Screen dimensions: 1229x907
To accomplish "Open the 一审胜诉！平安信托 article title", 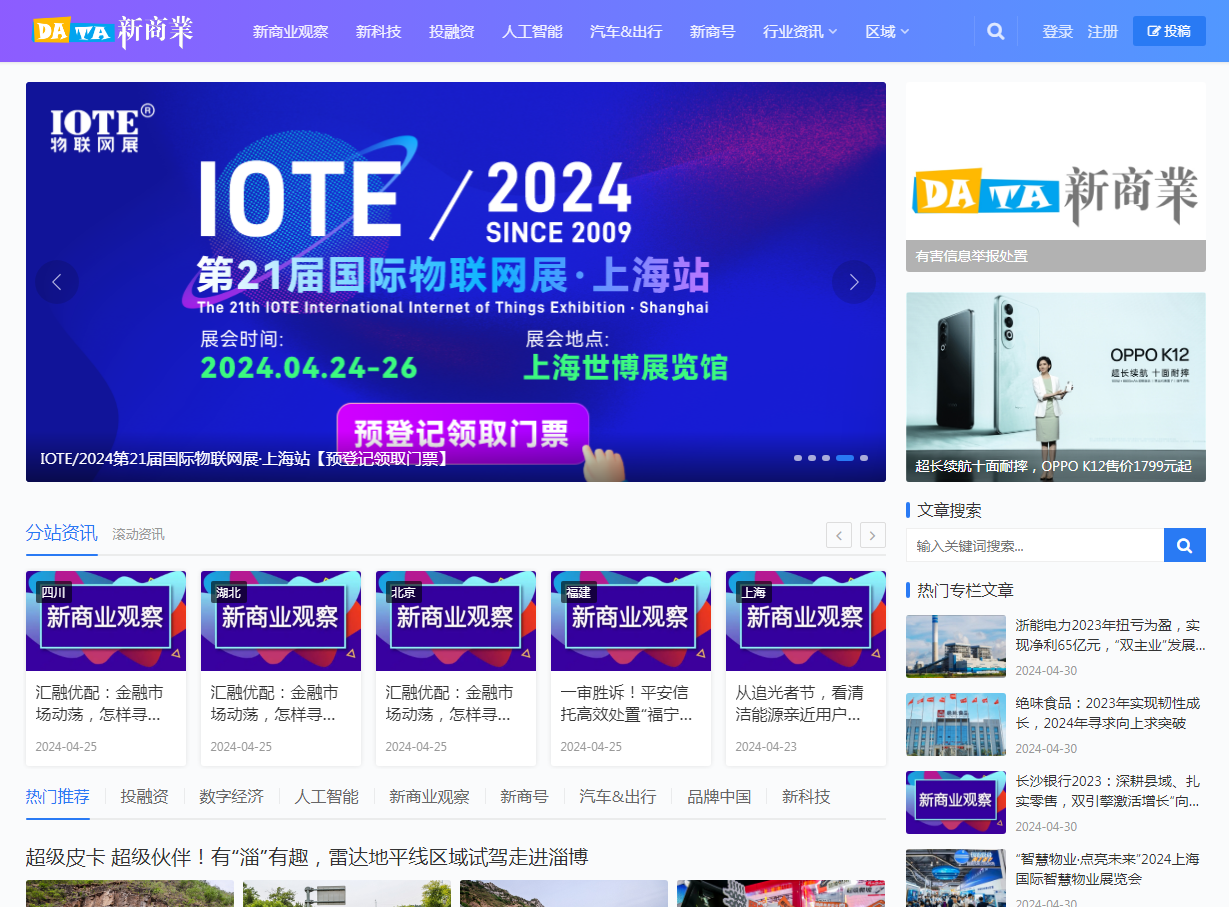I will (x=625, y=704).
